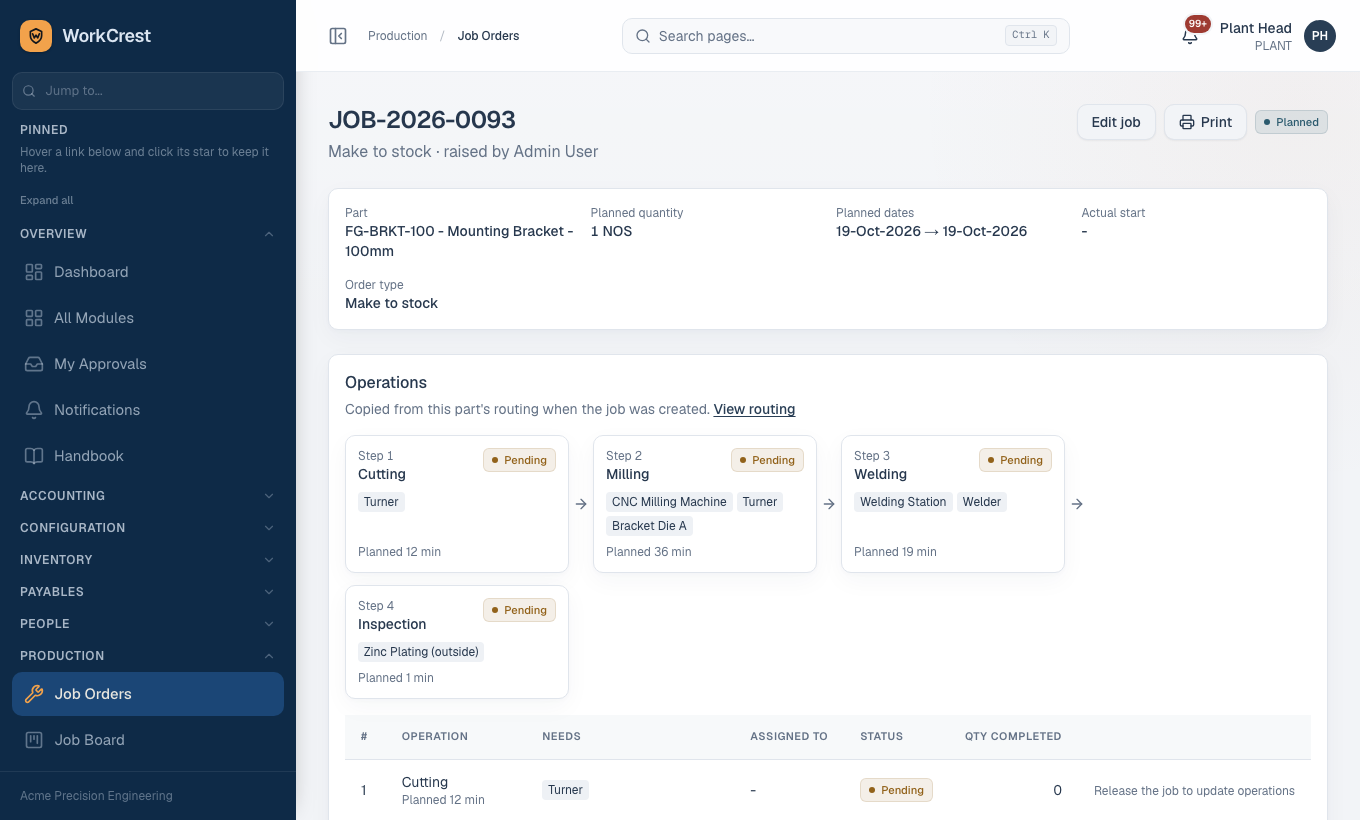Click the PH user avatar

point(1320,36)
